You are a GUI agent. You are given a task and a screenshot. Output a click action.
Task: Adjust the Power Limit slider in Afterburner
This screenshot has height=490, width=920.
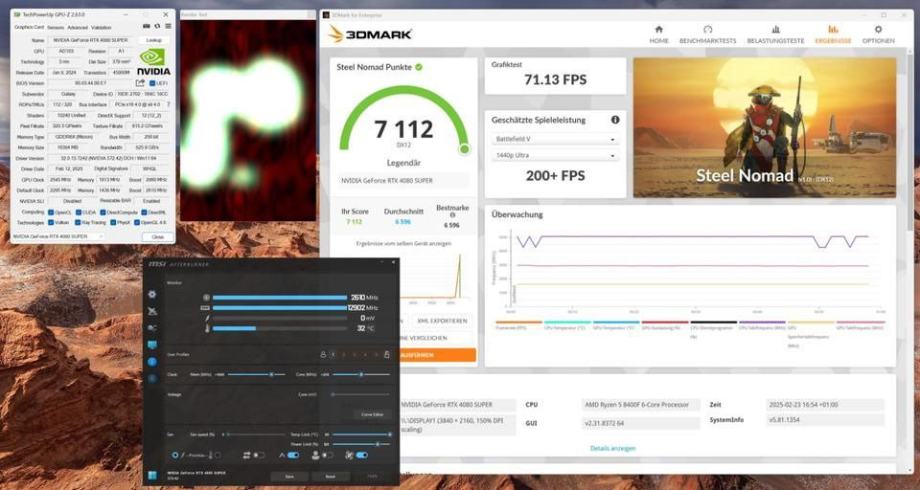[361, 444]
